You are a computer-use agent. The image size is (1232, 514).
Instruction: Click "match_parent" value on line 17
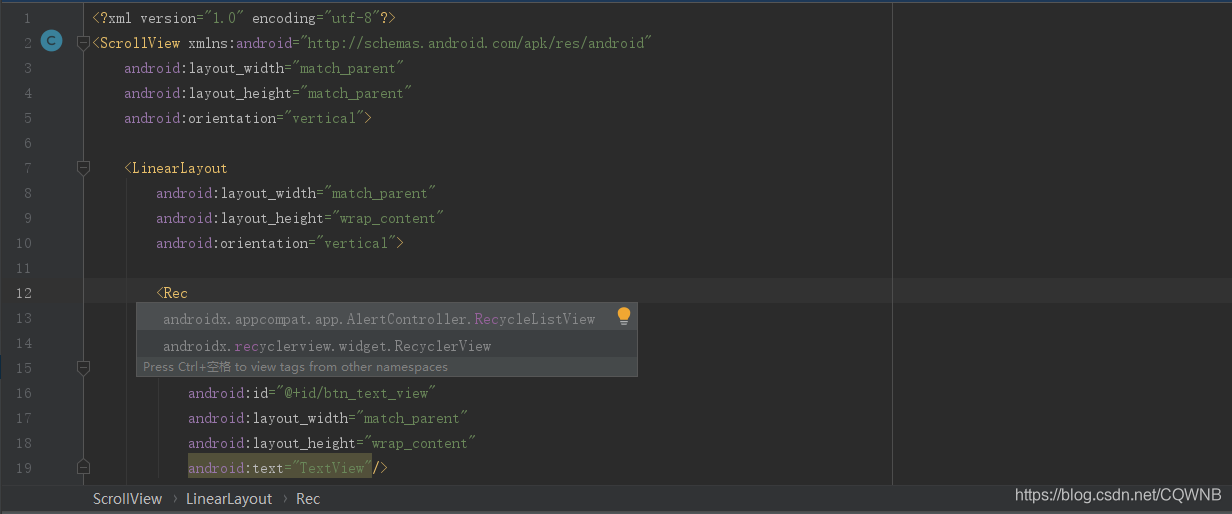[x=412, y=418]
